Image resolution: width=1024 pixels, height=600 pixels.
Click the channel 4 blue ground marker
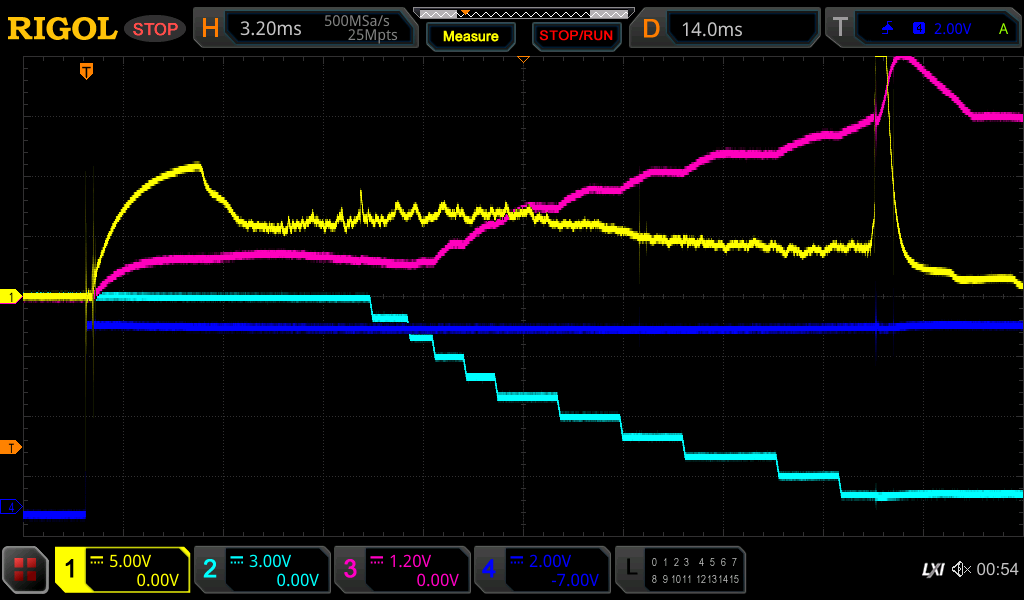pos(12,508)
